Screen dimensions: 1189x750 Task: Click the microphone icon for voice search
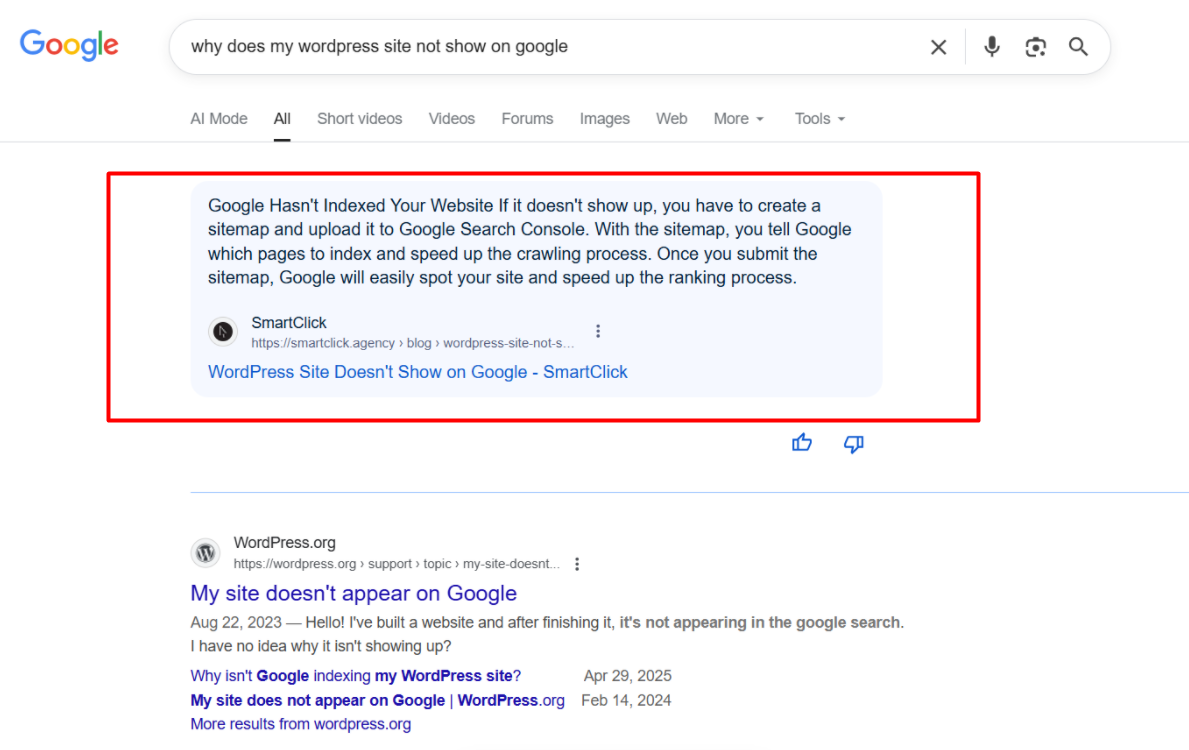click(x=990, y=46)
